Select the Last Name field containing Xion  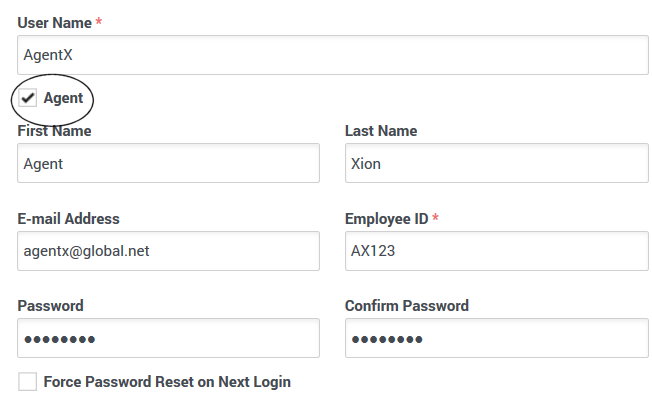pyautogui.click(x=496, y=164)
